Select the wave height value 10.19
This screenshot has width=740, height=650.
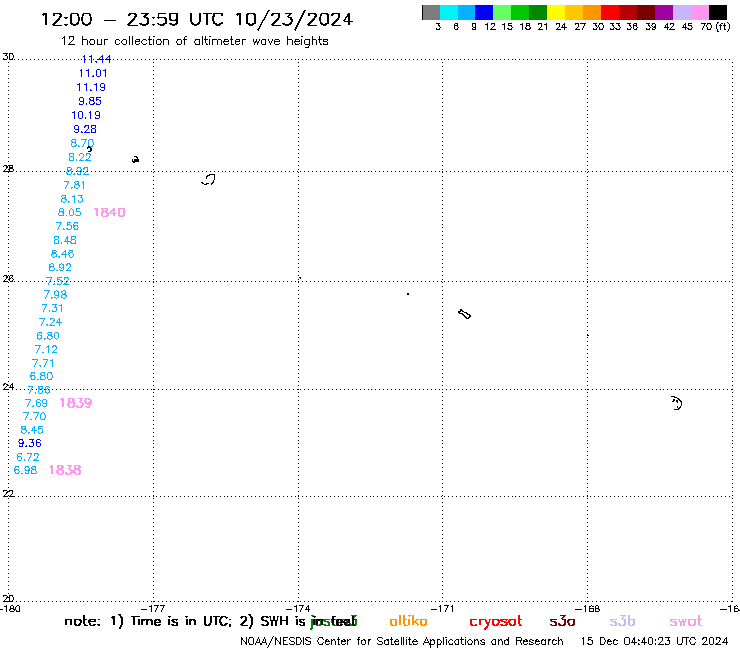86,115
